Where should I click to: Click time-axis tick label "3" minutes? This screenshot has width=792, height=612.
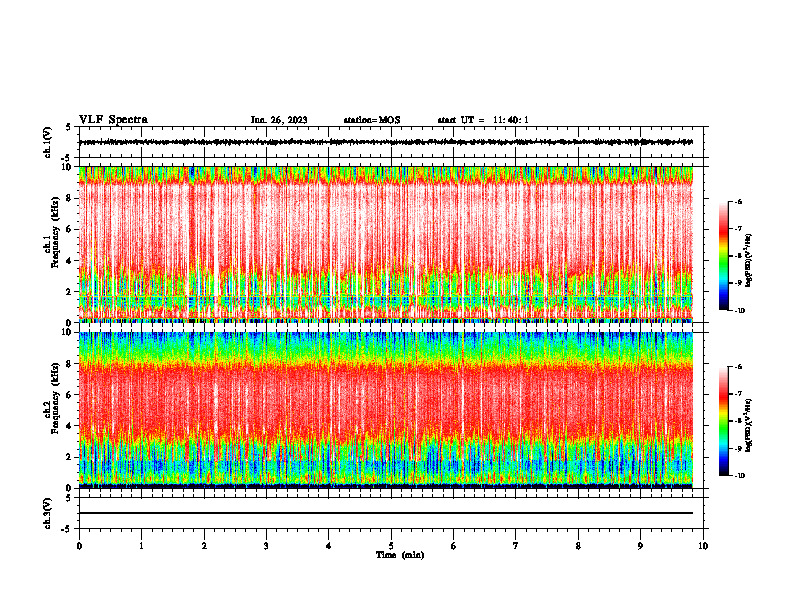point(266,546)
